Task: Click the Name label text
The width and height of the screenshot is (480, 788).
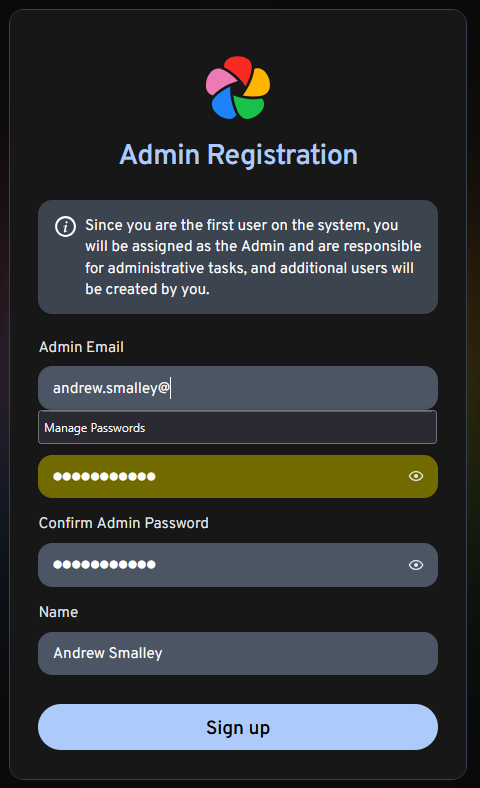Action: (x=58, y=612)
